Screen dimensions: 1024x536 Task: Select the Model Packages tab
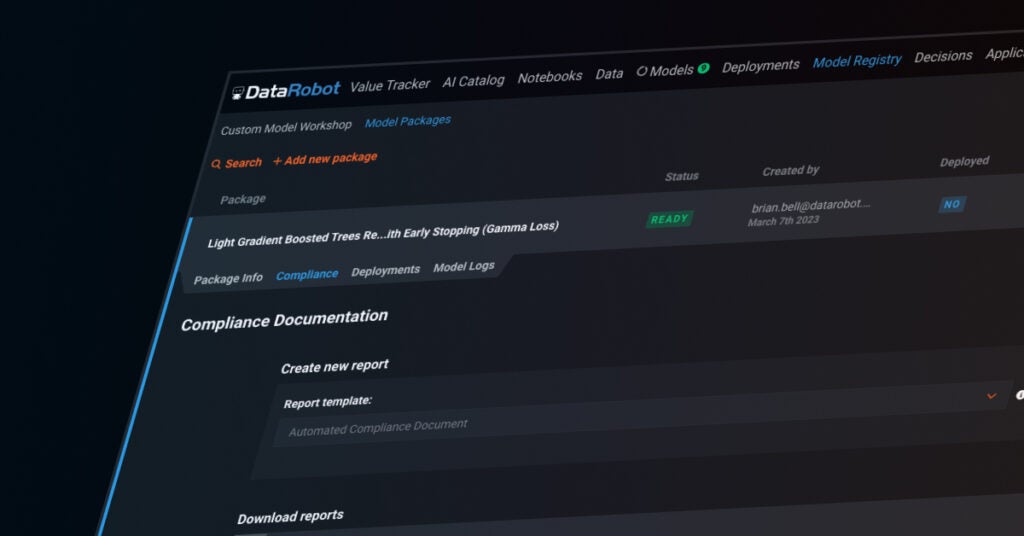[407, 121]
